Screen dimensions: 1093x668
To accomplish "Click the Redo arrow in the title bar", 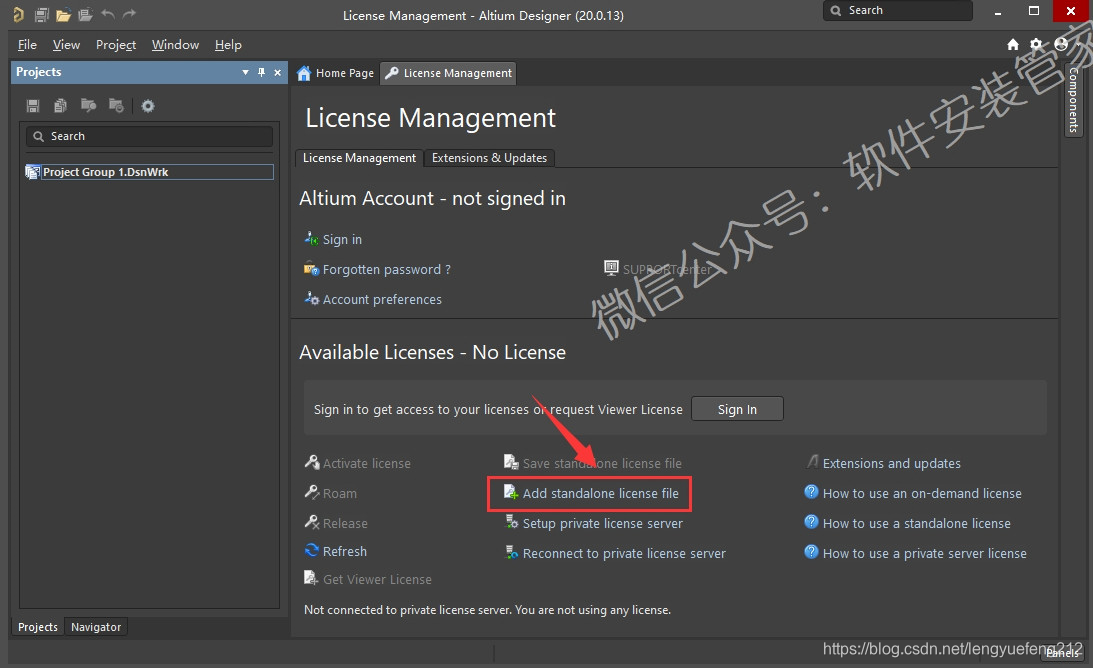I will 130,14.
